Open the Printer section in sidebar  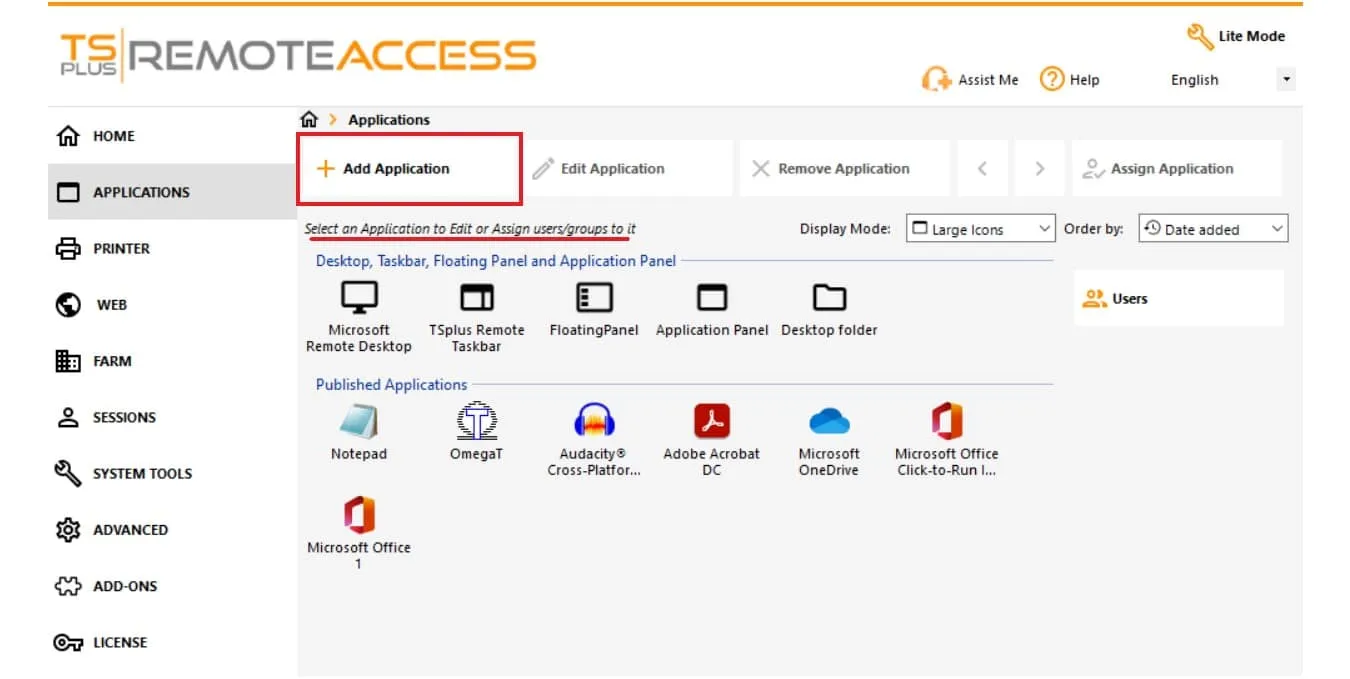(x=120, y=248)
